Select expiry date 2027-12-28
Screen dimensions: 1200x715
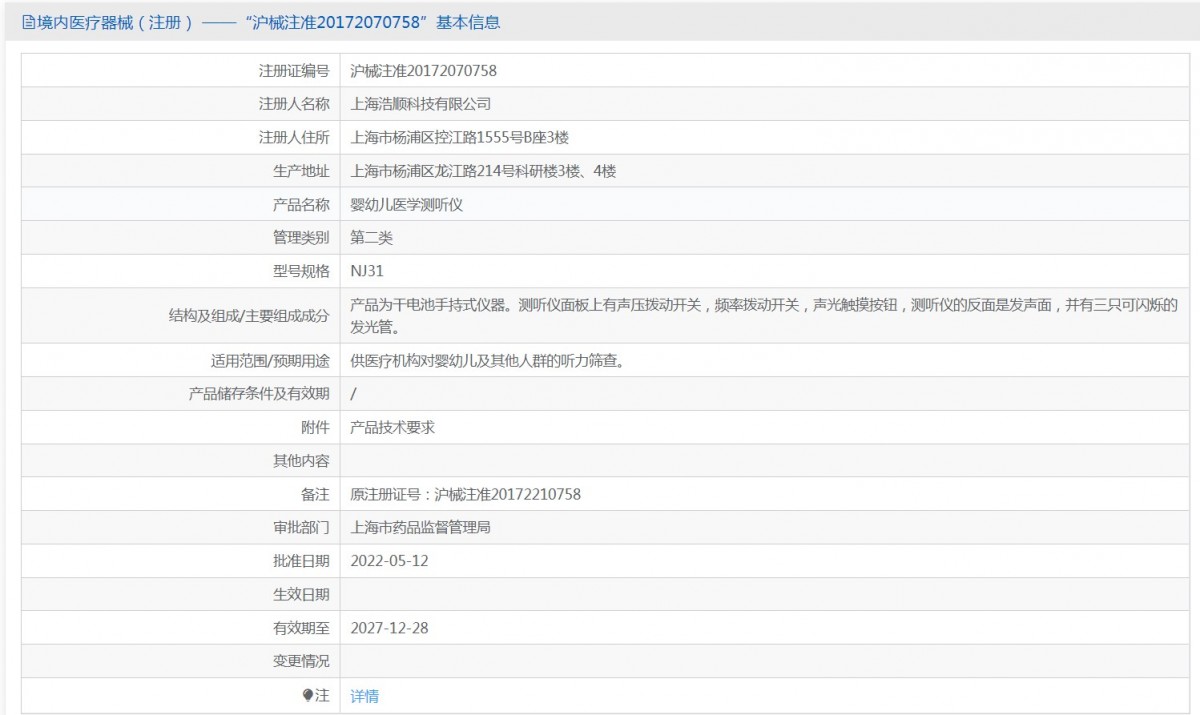[389, 628]
